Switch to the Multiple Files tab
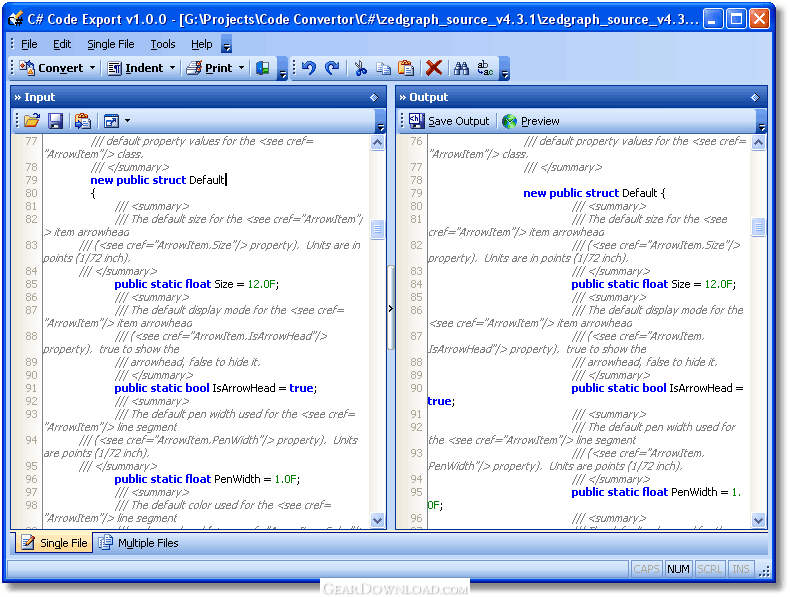790x597 pixels. pos(139,543)
